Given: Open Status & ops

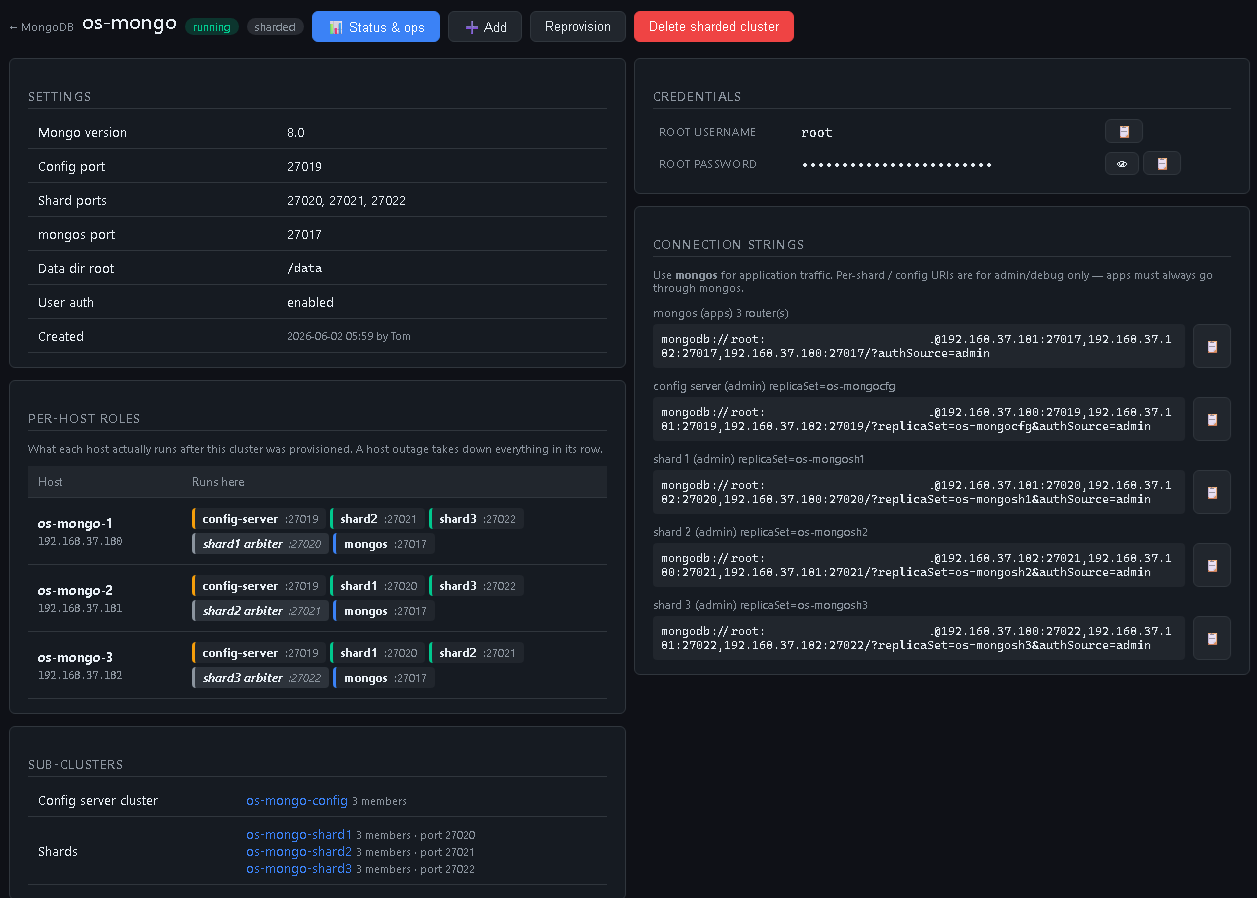Looking at the screenshot, I should tap(376, 27).
